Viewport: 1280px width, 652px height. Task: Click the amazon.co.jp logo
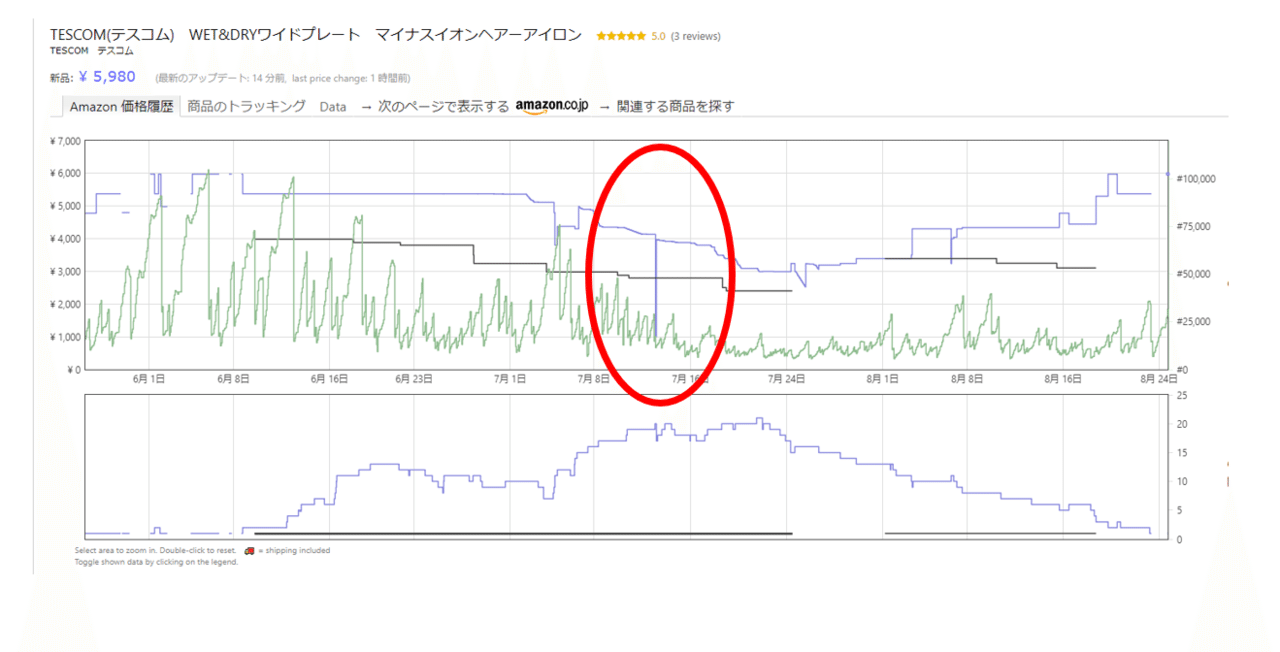[552, 107]
